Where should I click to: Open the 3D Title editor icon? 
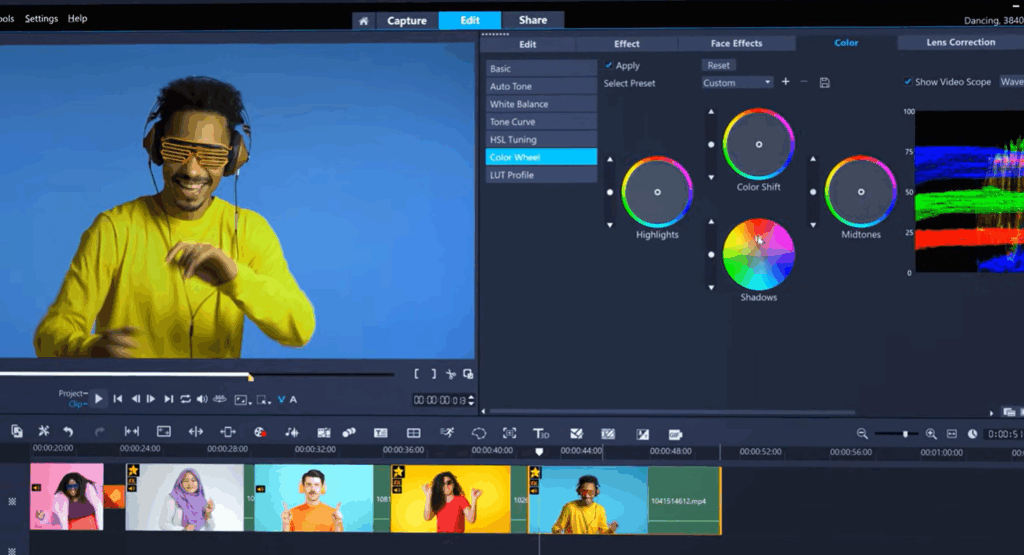[x=541, y=433]
